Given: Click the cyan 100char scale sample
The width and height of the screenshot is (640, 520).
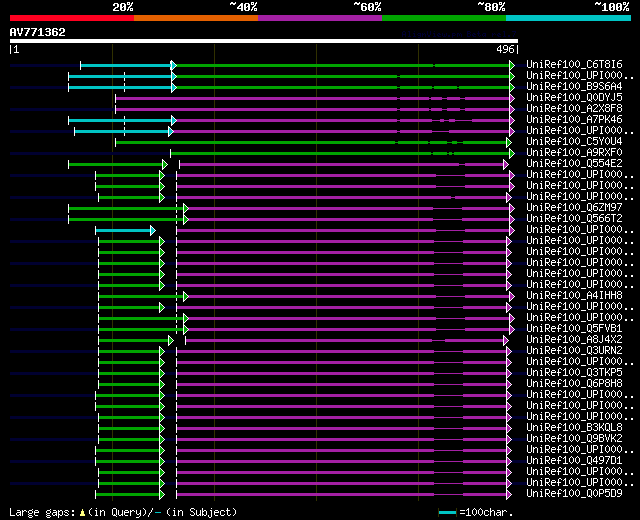Looking at the screenshot, I should click(447, 512).
